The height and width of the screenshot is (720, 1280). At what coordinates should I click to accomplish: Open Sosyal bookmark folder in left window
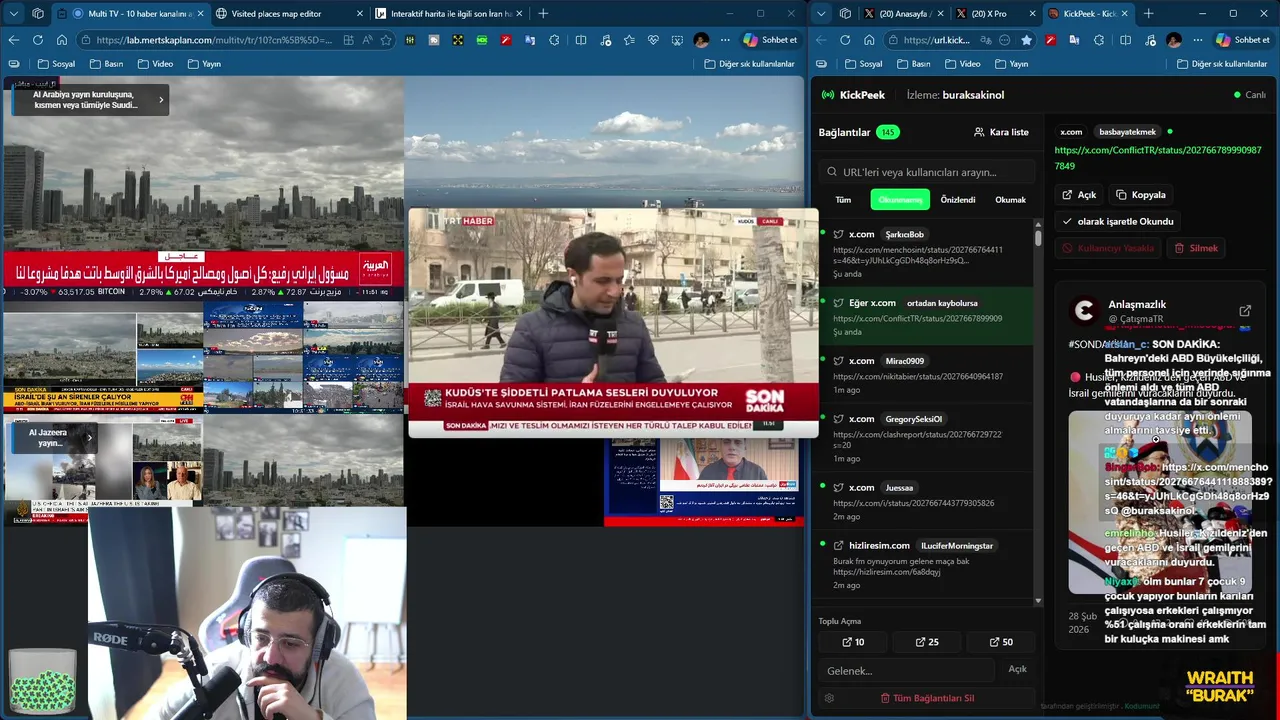56,64
